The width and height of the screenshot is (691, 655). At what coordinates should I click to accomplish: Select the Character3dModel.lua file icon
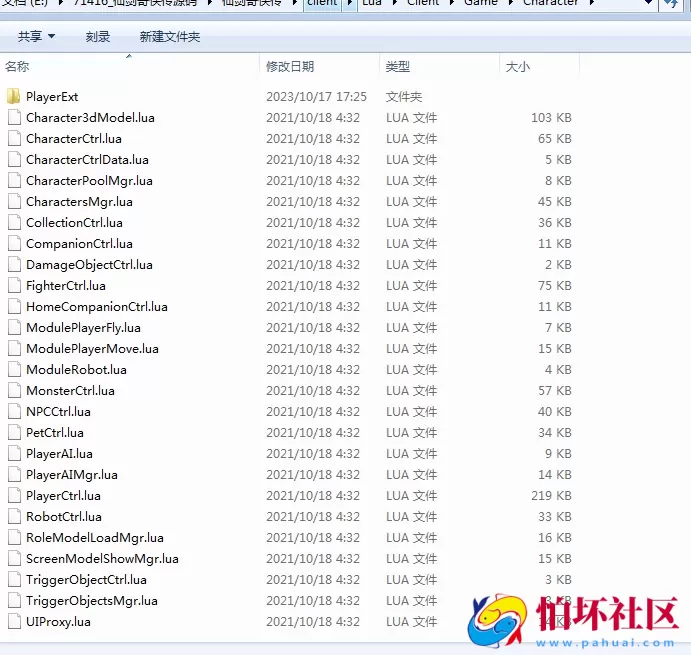click(x=14, y=118)
